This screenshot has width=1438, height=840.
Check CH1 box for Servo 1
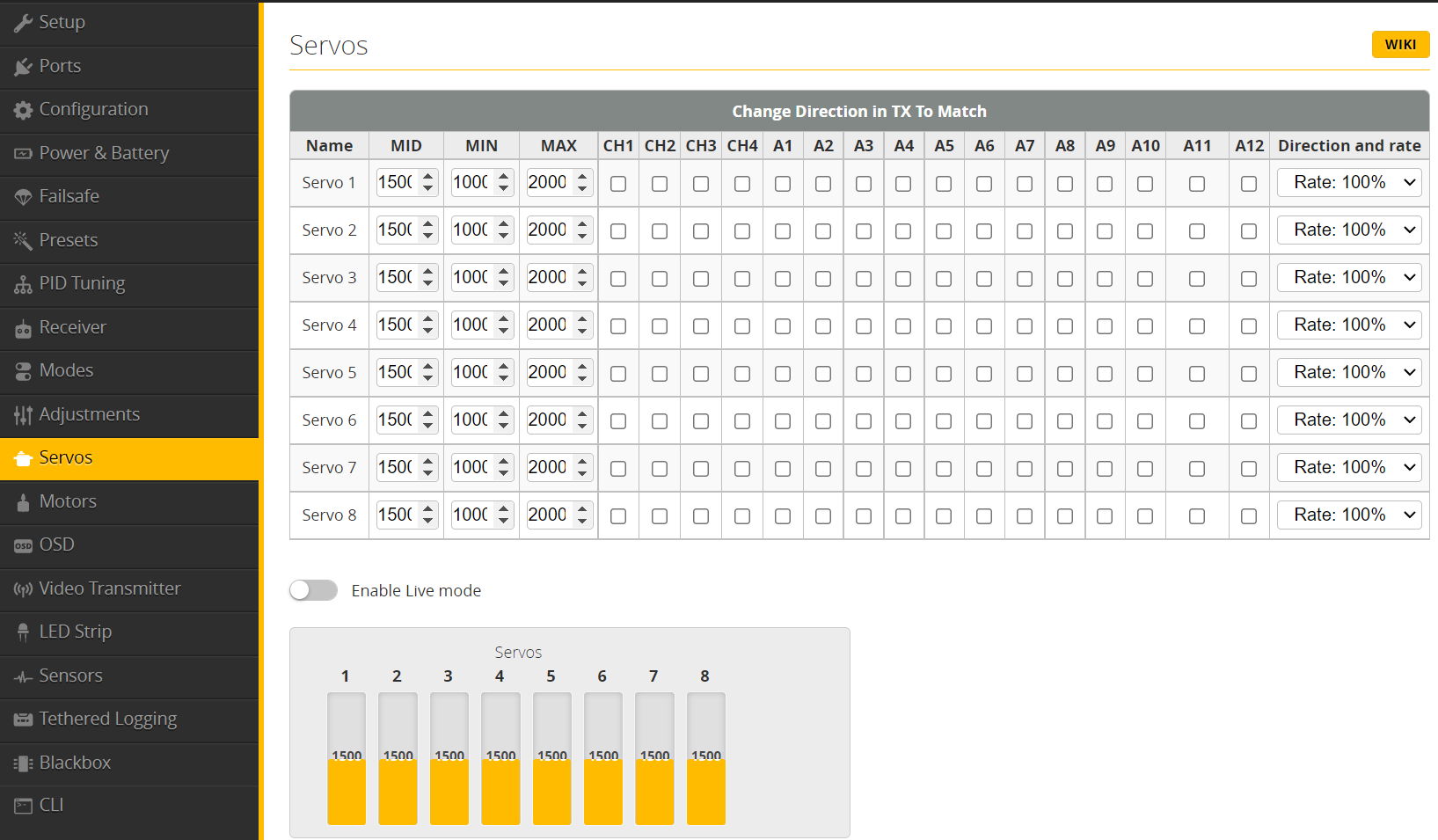[618, 184]
